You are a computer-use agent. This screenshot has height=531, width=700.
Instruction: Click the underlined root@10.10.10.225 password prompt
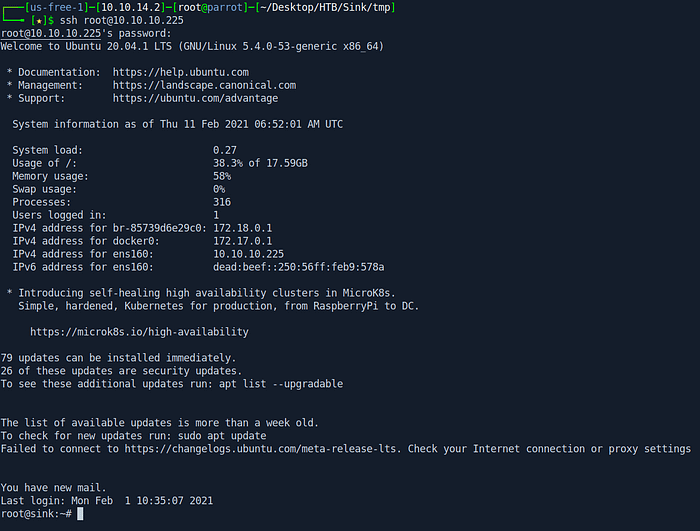51,33
